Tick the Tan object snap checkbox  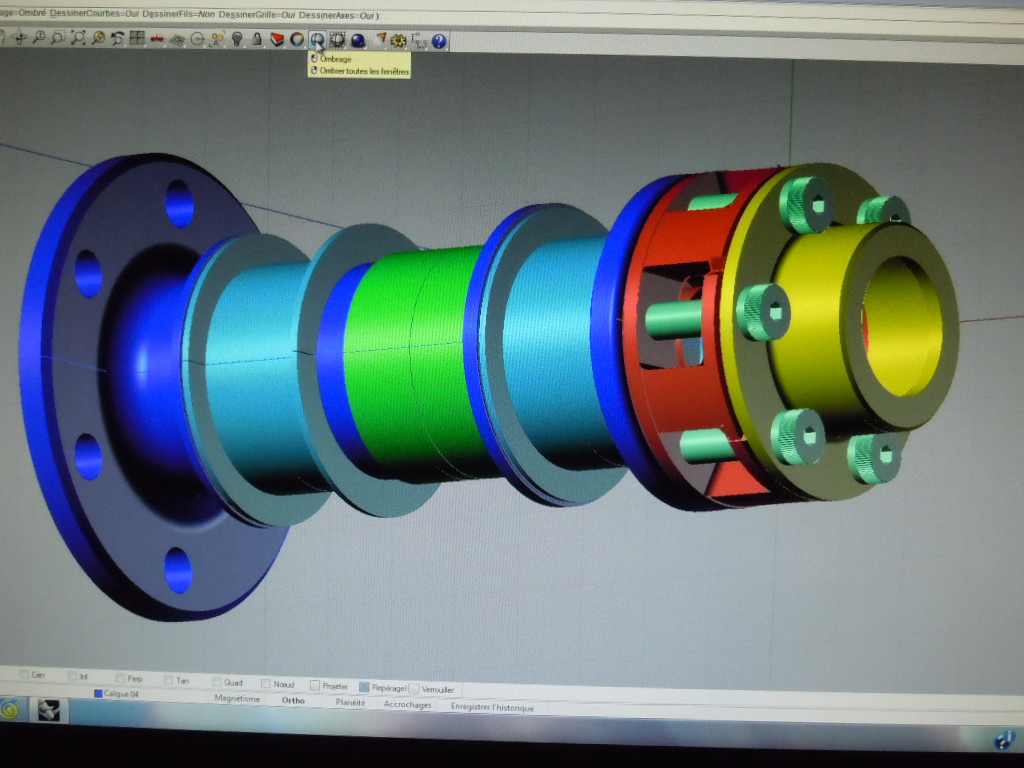click(x=168, y=680)
